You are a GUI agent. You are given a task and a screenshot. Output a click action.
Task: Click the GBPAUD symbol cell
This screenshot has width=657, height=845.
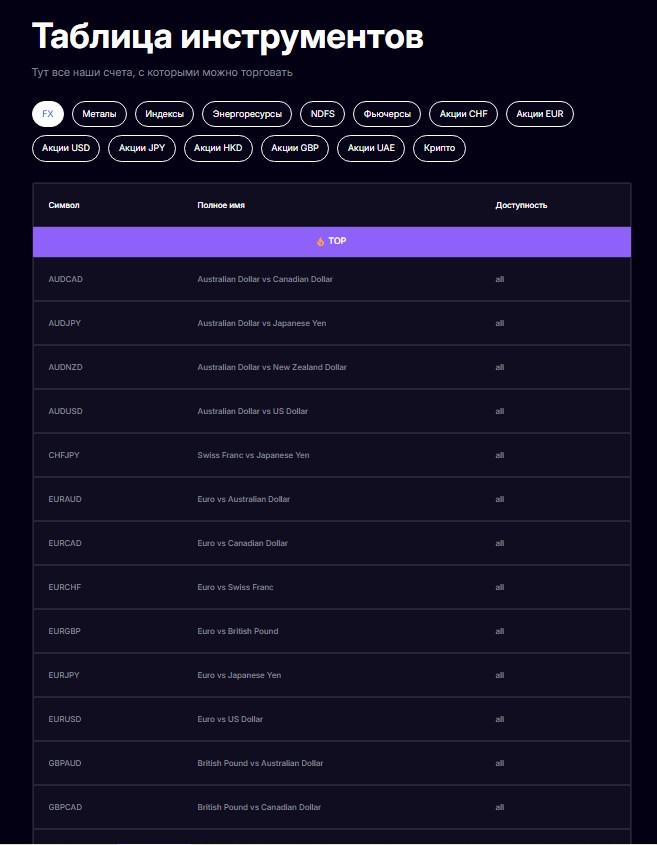66,763
